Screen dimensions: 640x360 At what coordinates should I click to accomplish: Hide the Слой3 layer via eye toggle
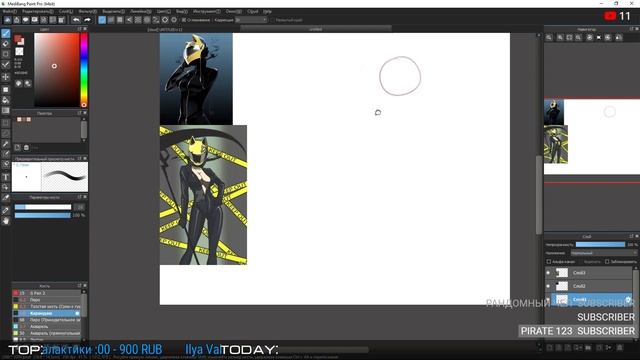pyautogui.click(x=548, y=273)
